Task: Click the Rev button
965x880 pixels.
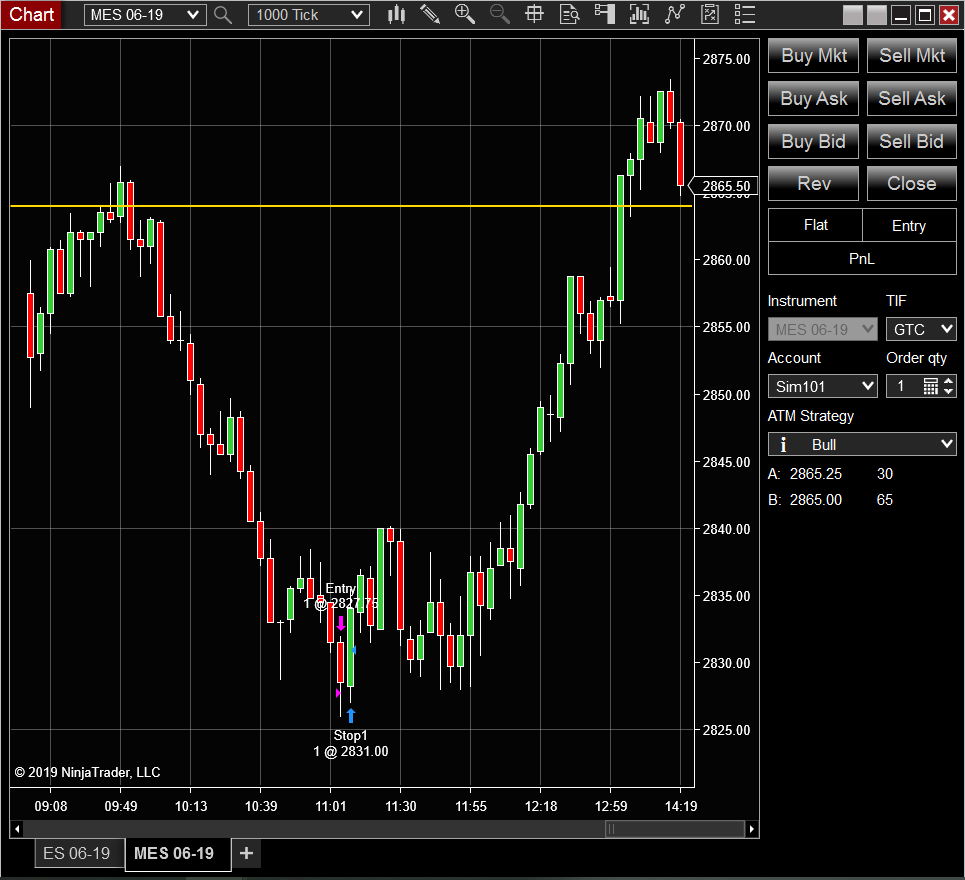Action: pyautogui.click(x=814, y=183)
